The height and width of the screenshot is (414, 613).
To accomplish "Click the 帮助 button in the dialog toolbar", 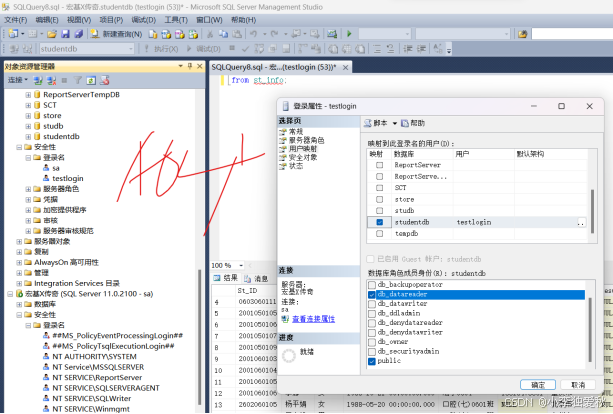I will click(x=413, y=124).
